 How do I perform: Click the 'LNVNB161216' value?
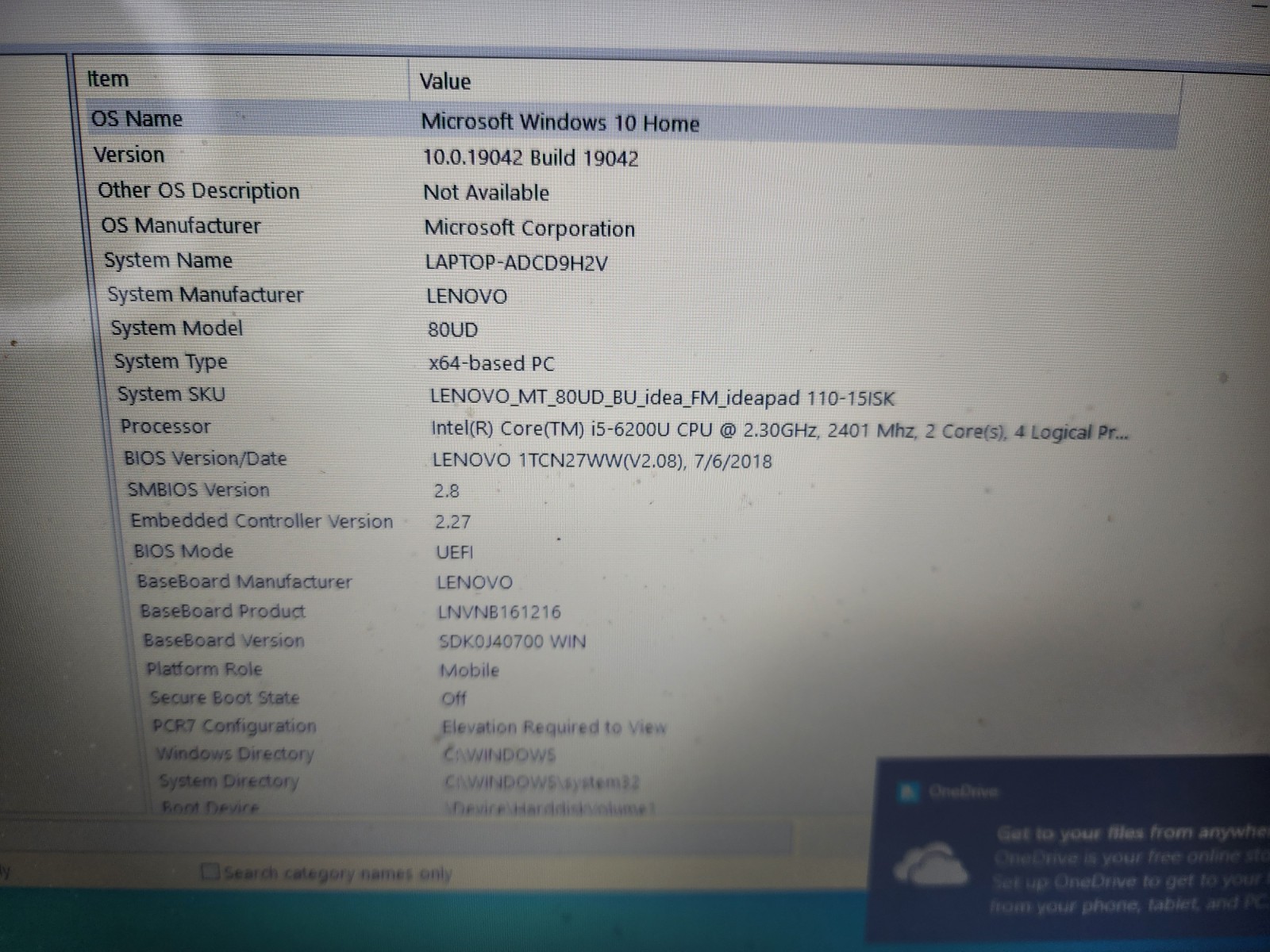(x=498, y=612)
